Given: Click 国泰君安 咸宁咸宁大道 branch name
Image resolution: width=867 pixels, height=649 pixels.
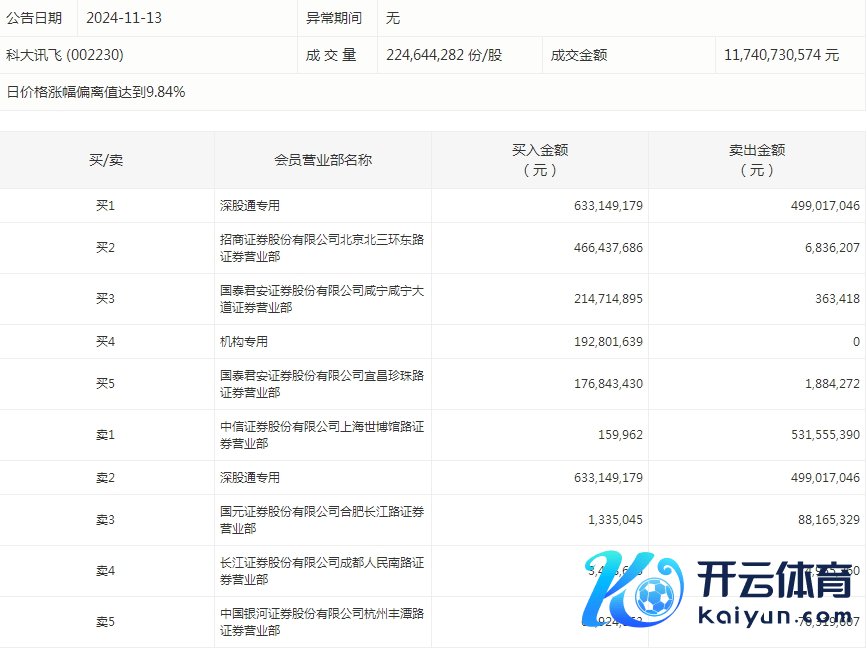Looking at the screenshot, I should [x=322, y=299].
